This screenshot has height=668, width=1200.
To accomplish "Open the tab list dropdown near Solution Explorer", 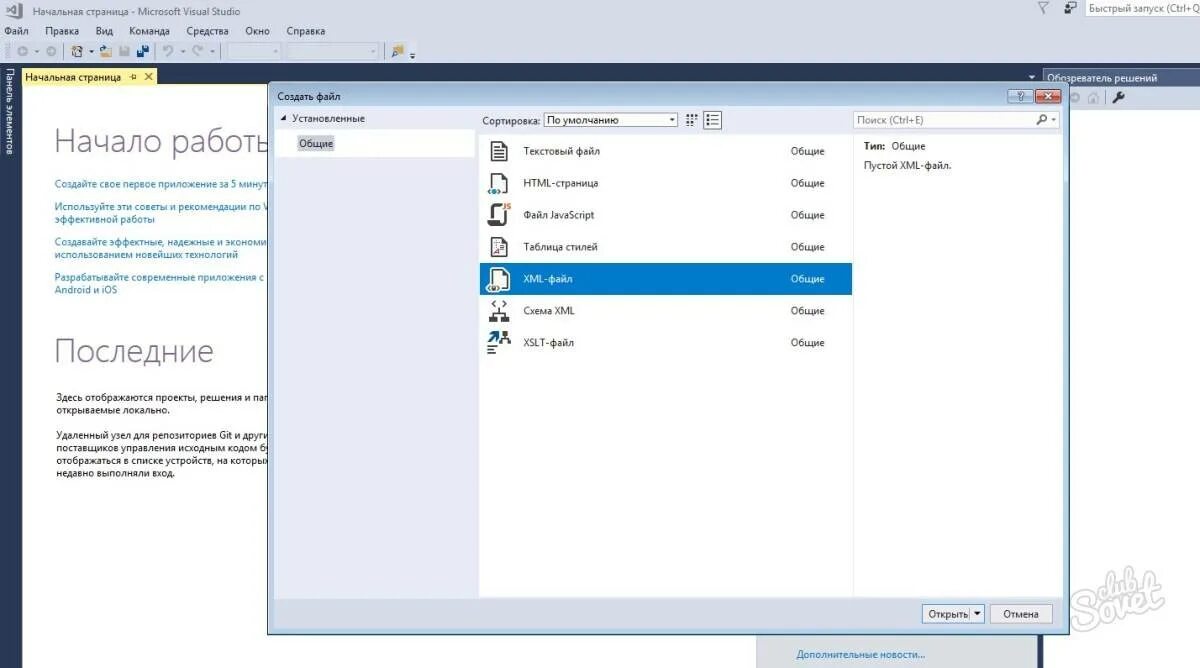I will tap(1032, 77).
